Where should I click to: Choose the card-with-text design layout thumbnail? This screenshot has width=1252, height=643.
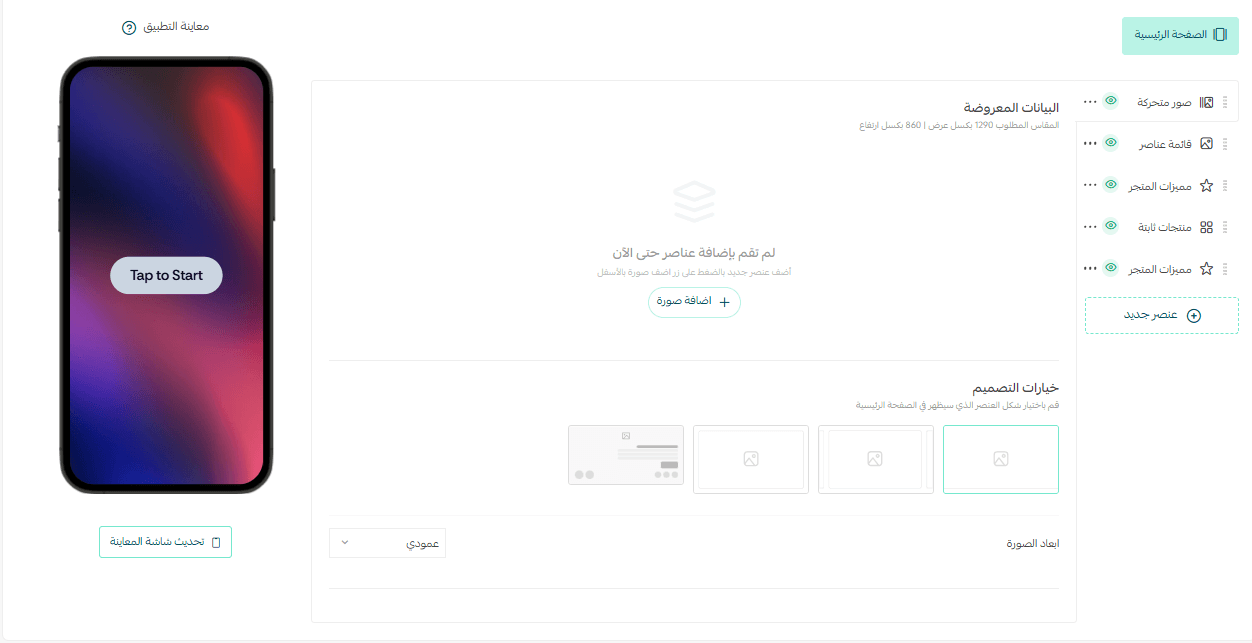626,455
